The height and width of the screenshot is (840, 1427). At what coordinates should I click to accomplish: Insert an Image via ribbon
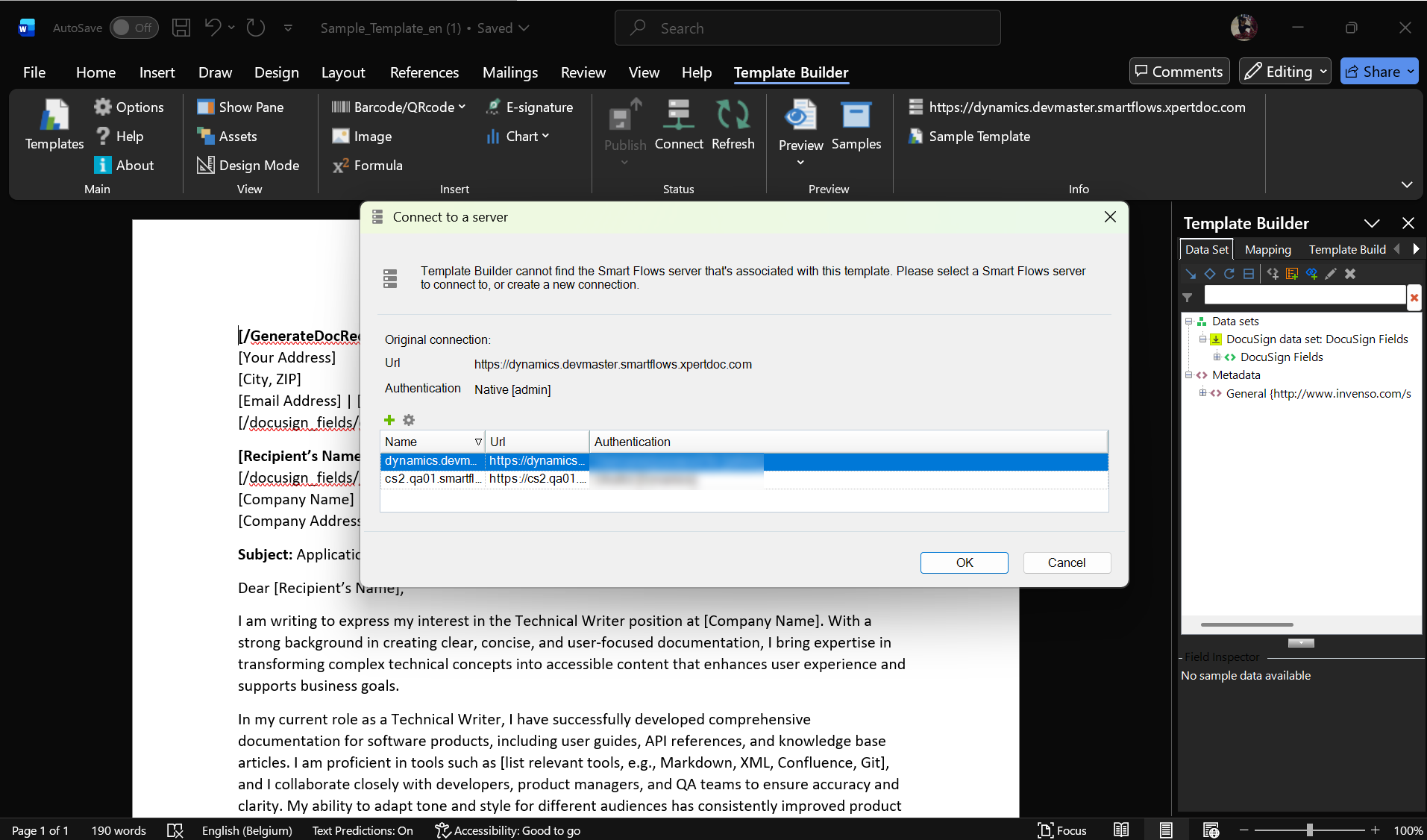point(362,136)
